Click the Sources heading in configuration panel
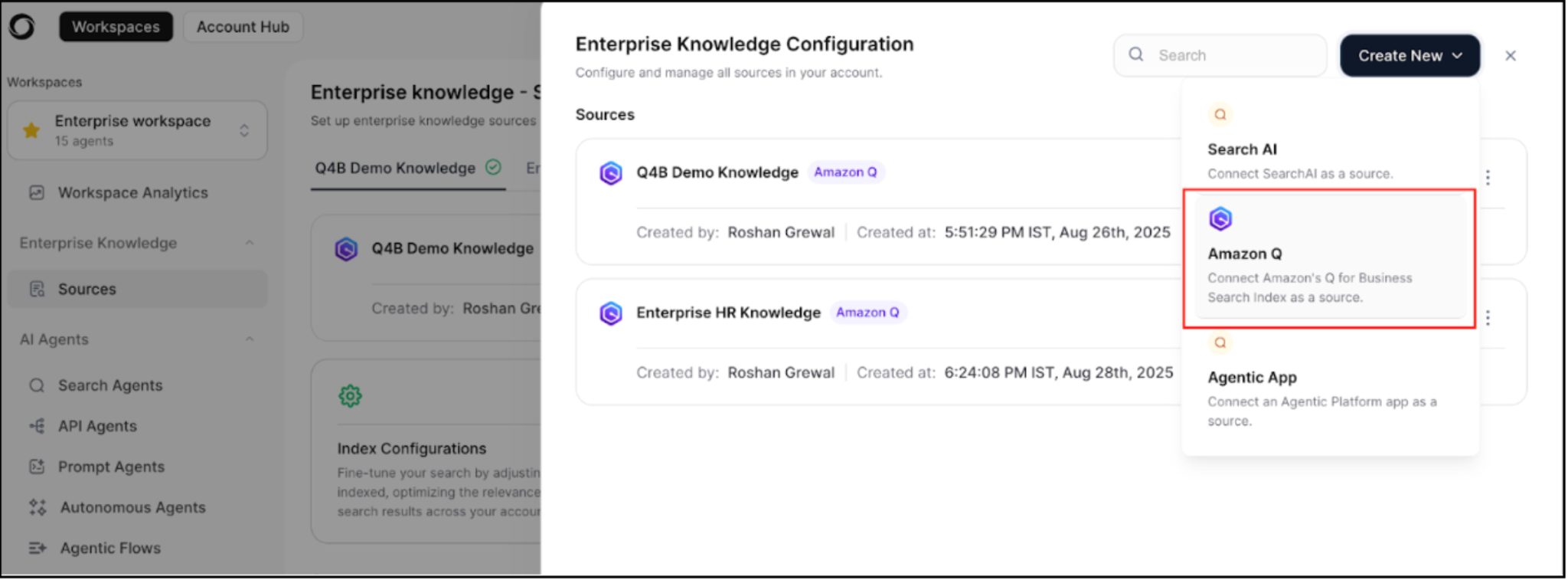Viewport: 1568px width, 580px height. click(605, 114)
